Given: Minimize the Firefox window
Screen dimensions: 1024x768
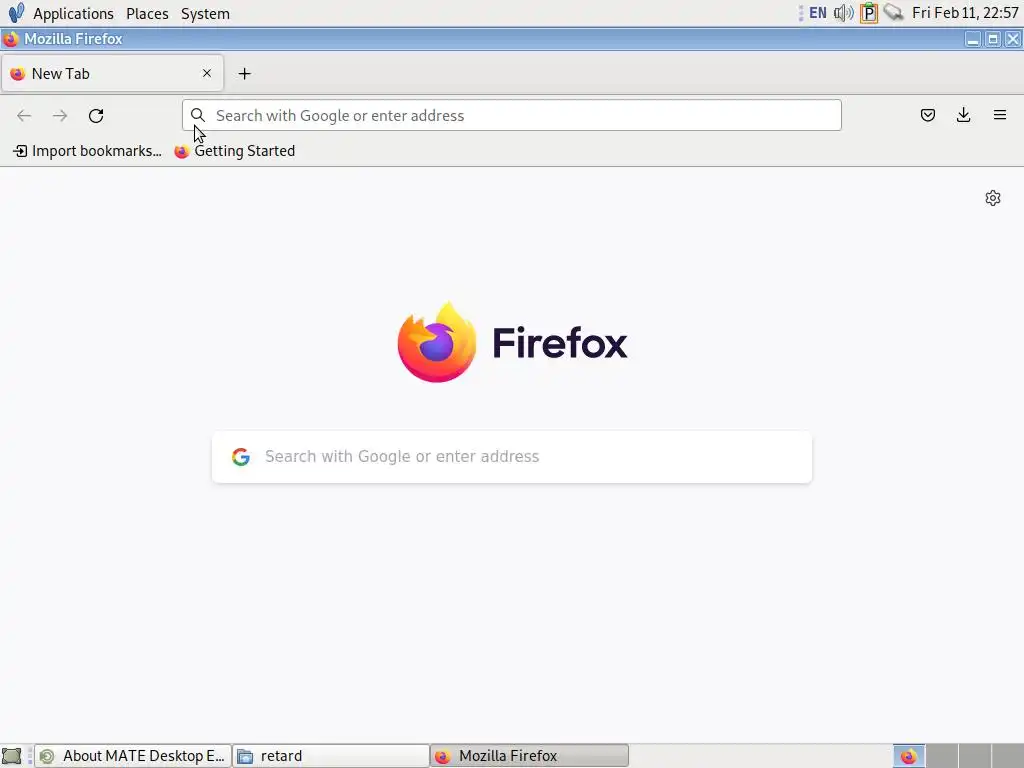Looking at the screenshot, I should point(973,39).
